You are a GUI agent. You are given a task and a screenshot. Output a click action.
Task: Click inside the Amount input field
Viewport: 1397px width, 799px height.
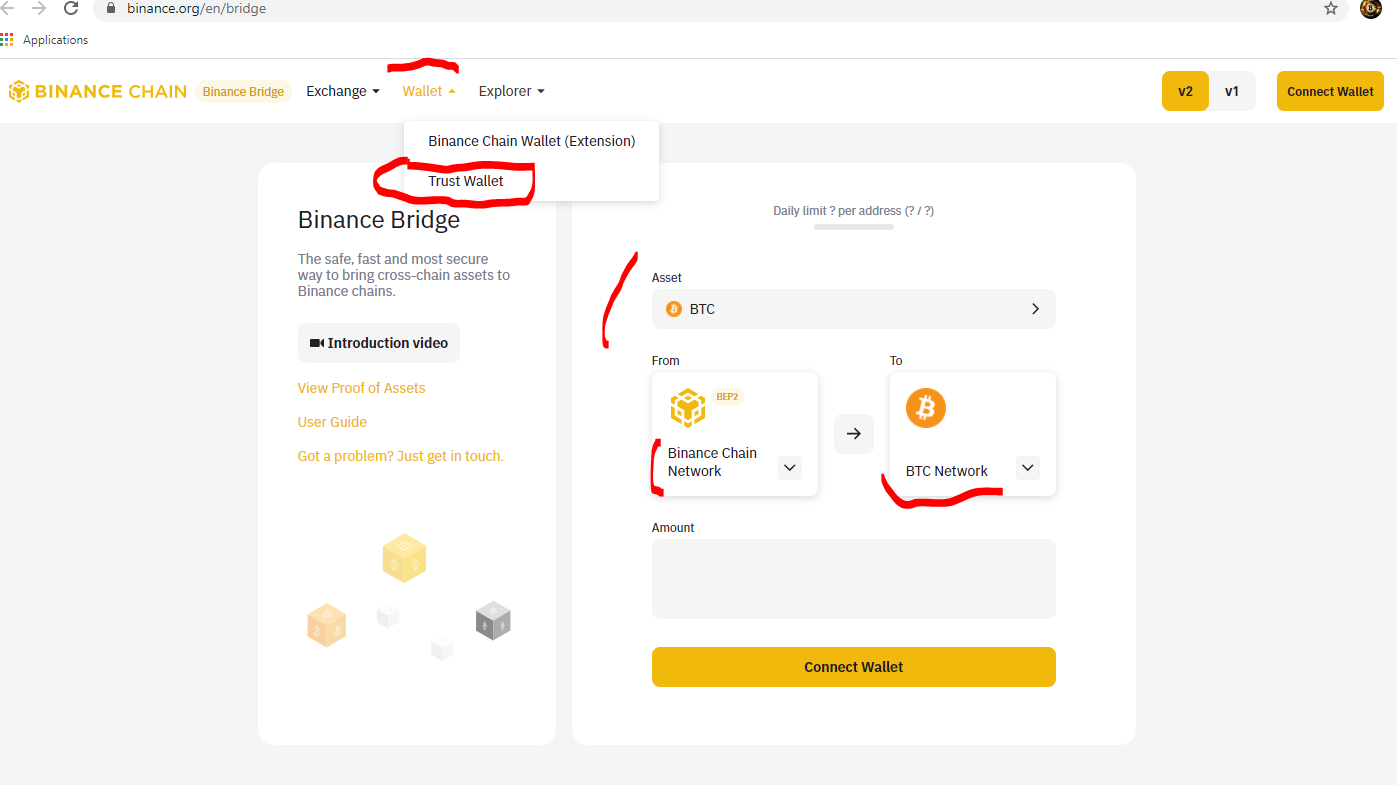click(853, 578)
